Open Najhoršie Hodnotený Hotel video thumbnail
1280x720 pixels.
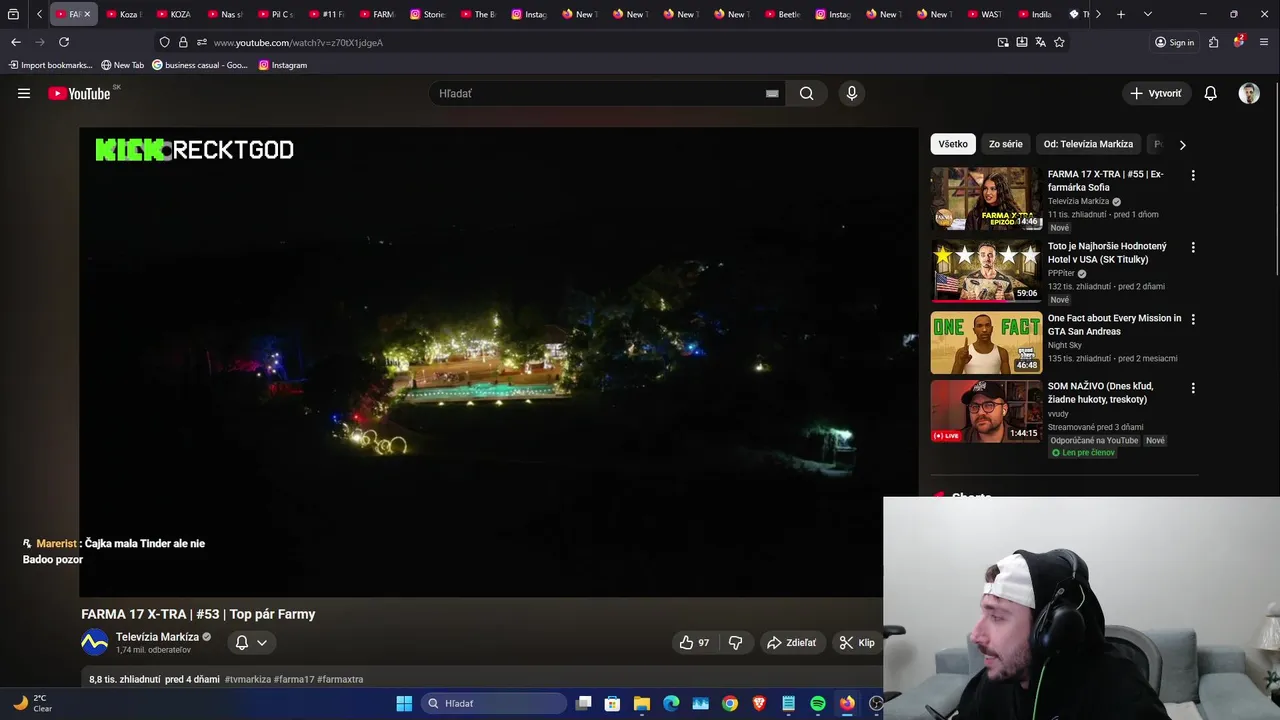click(986, 271)
